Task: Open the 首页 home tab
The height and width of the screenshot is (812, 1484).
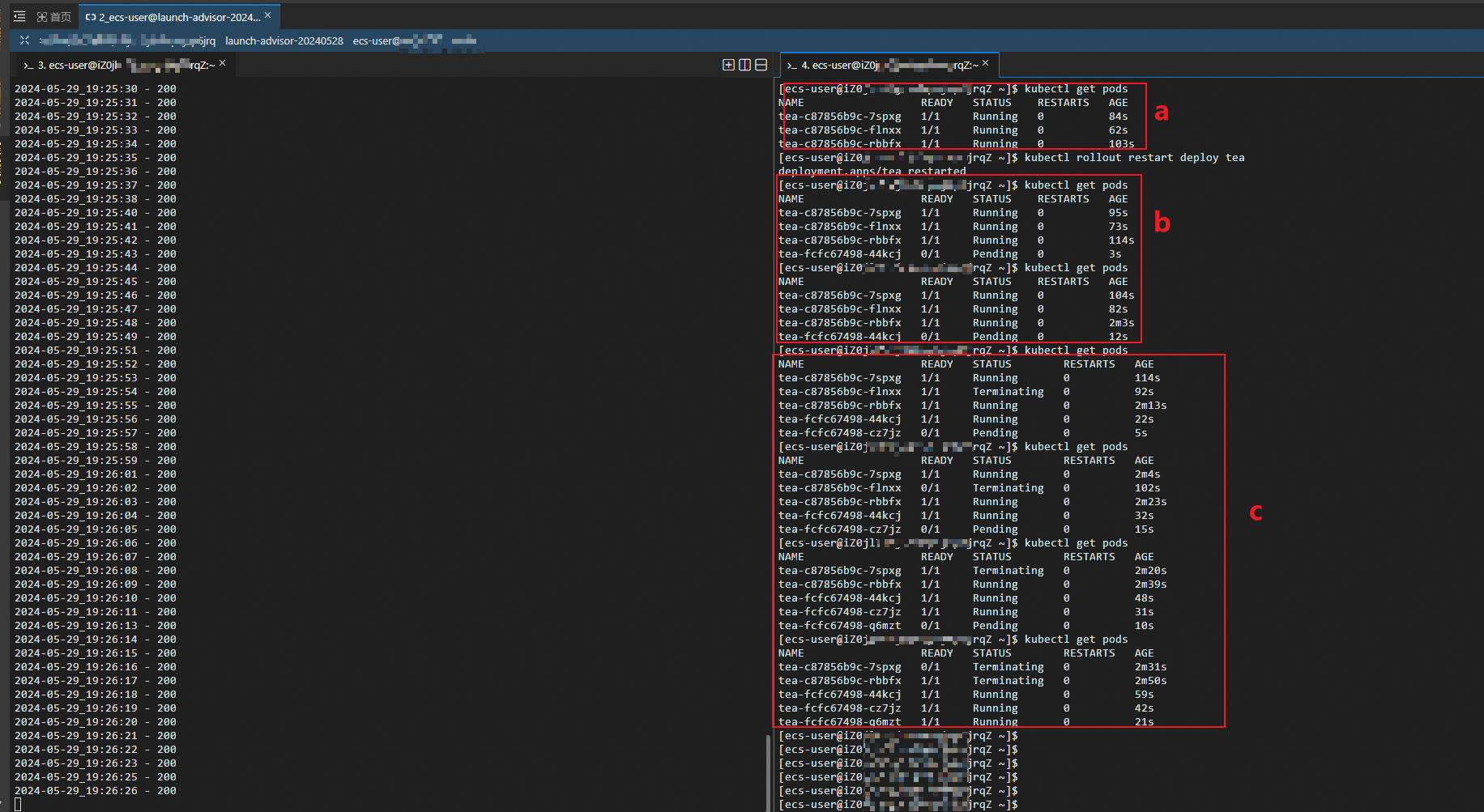Action: coord(54,17)
